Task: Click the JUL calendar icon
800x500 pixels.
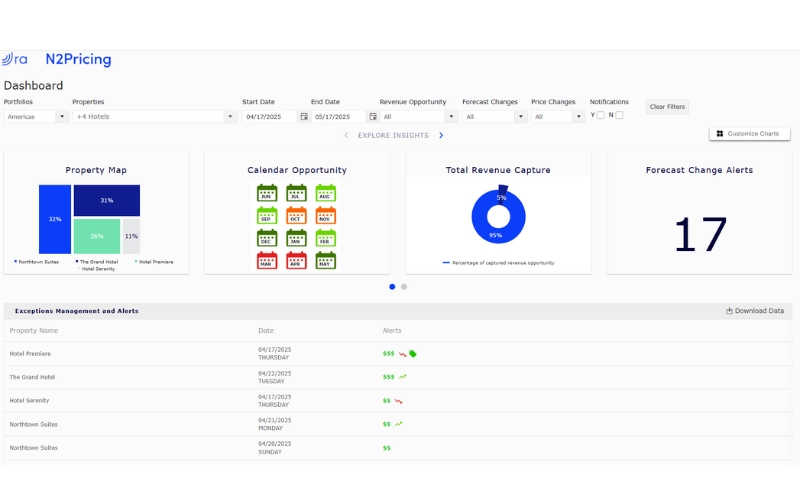Action: coord(296,193)
